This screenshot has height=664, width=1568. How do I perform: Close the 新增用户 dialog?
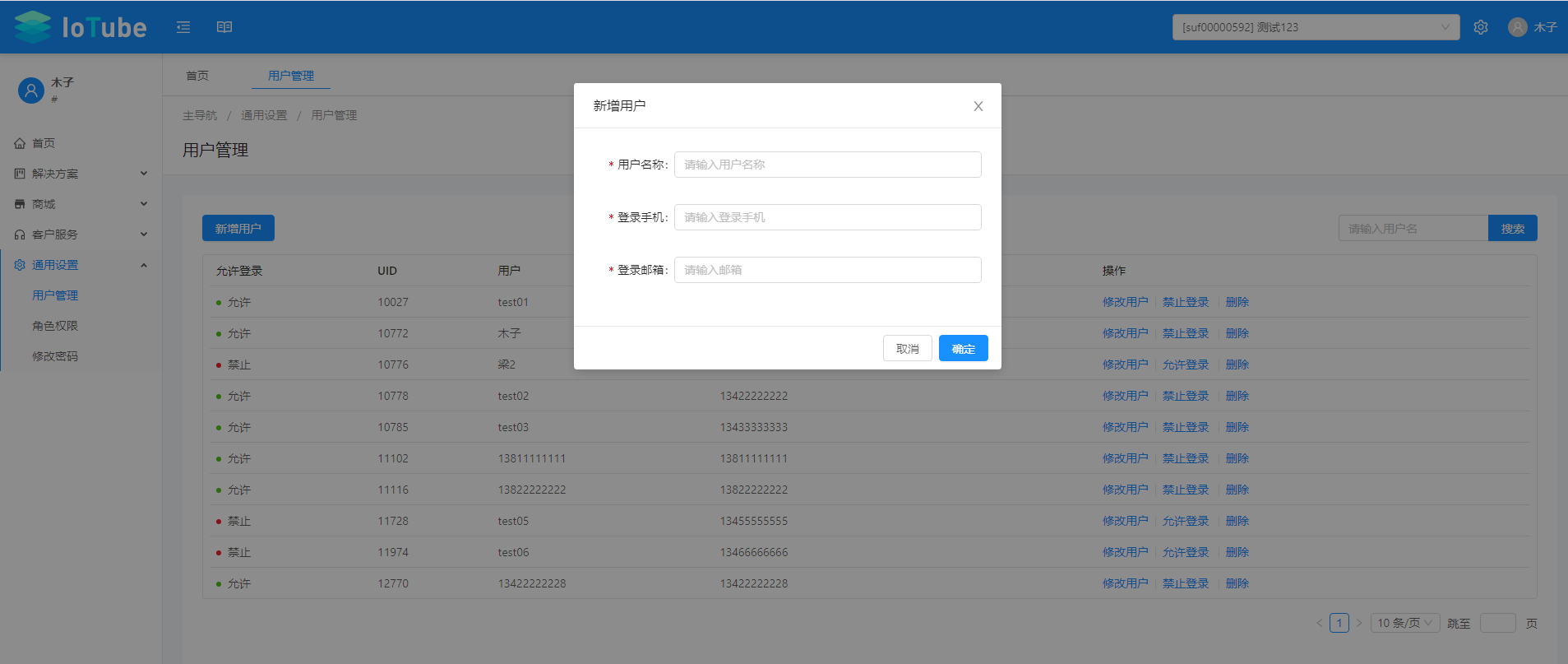(x=978, y=106)
